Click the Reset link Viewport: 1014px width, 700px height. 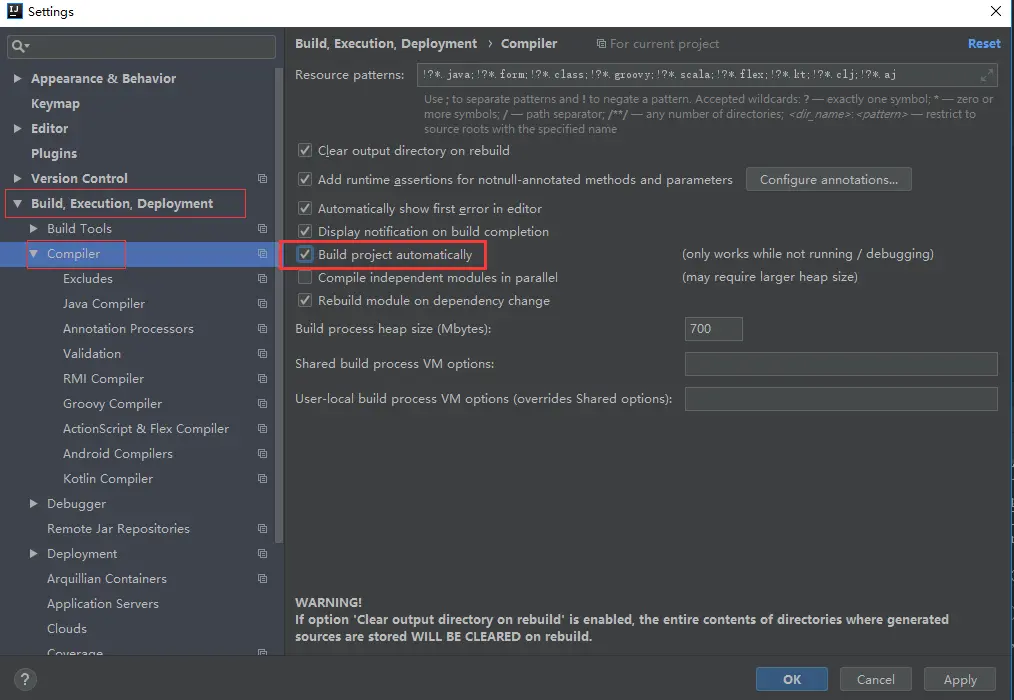point(984,43)
